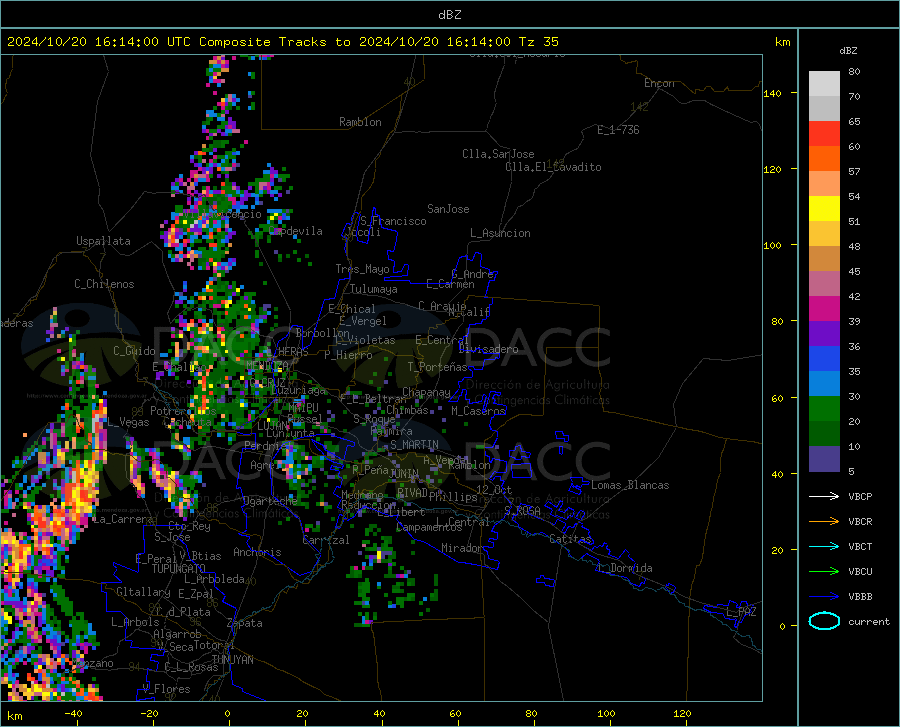Image resolution: width=900 pixels, height=727 pixels.
Task: Pick the dark slate-purple swatch at scale bottom
Action: tap(824, 459)
